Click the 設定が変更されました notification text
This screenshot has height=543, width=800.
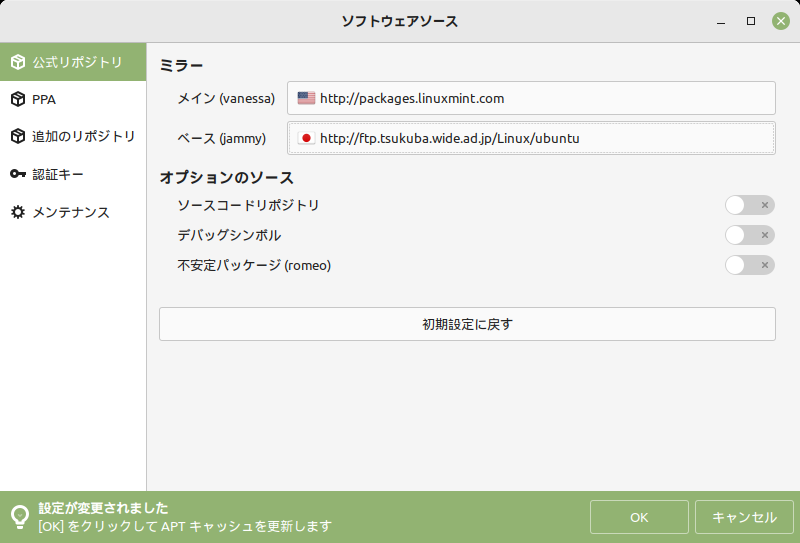(104, 508)
